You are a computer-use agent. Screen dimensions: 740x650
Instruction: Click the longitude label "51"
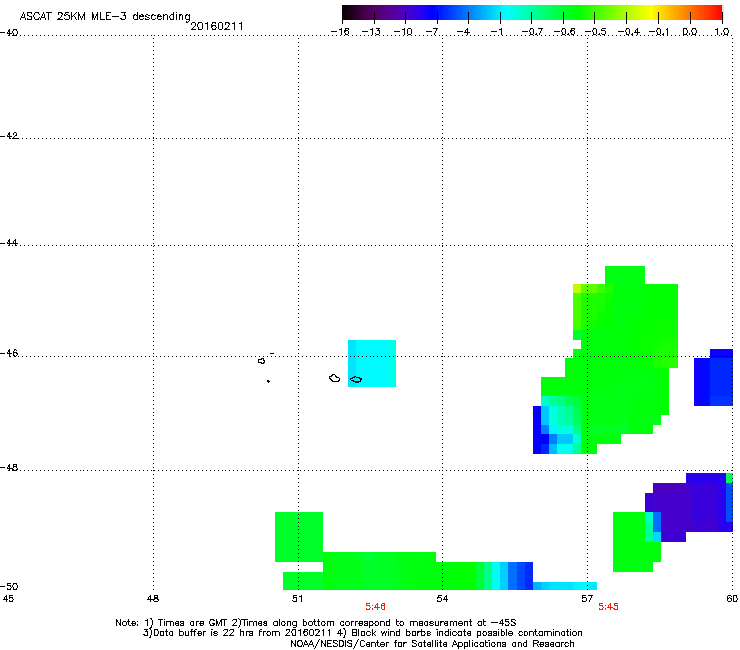[x=297, y=599]
